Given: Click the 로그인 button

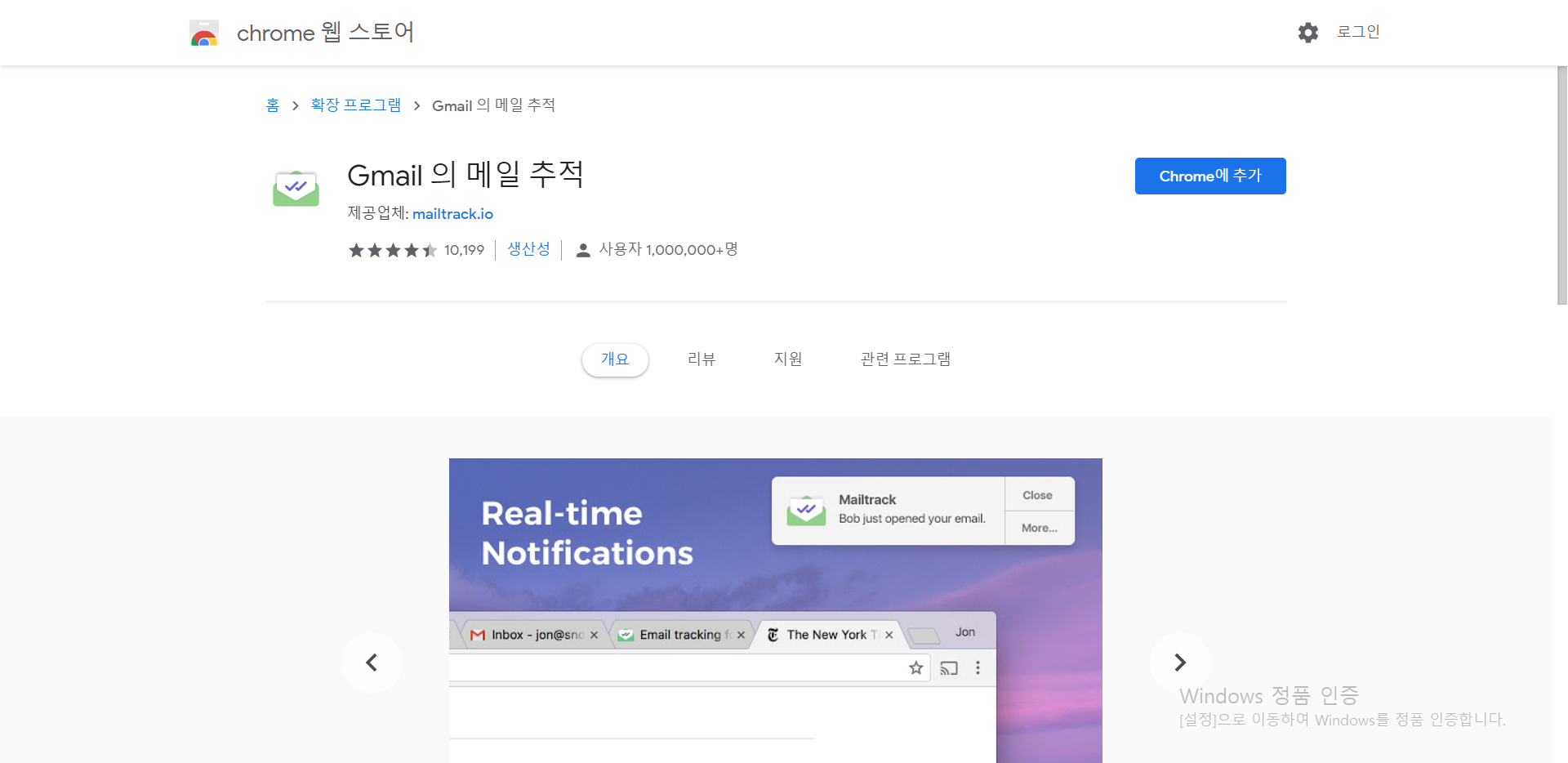Looking at the screenshot, I should point(1358,32).
